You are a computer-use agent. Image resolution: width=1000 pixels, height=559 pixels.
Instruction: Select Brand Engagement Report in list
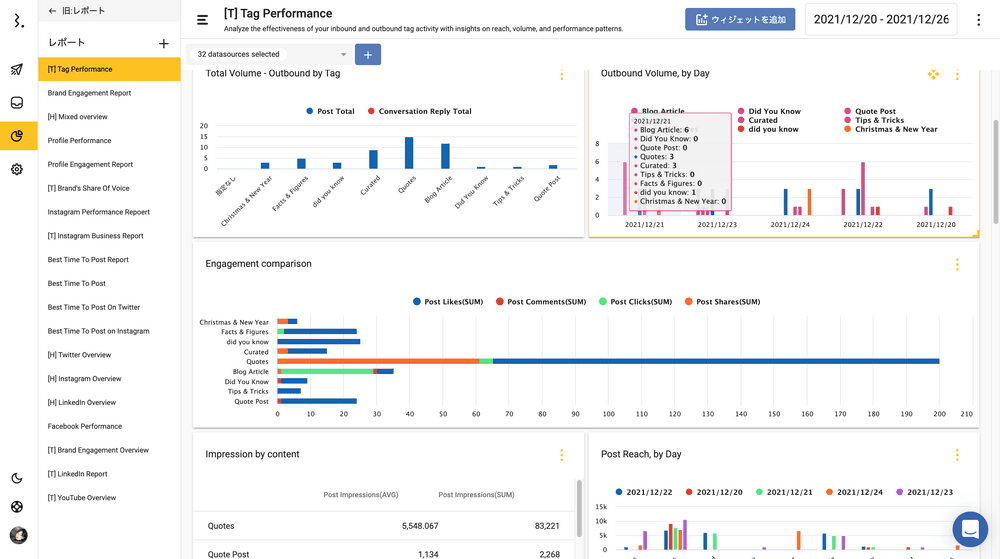point(89,93)
